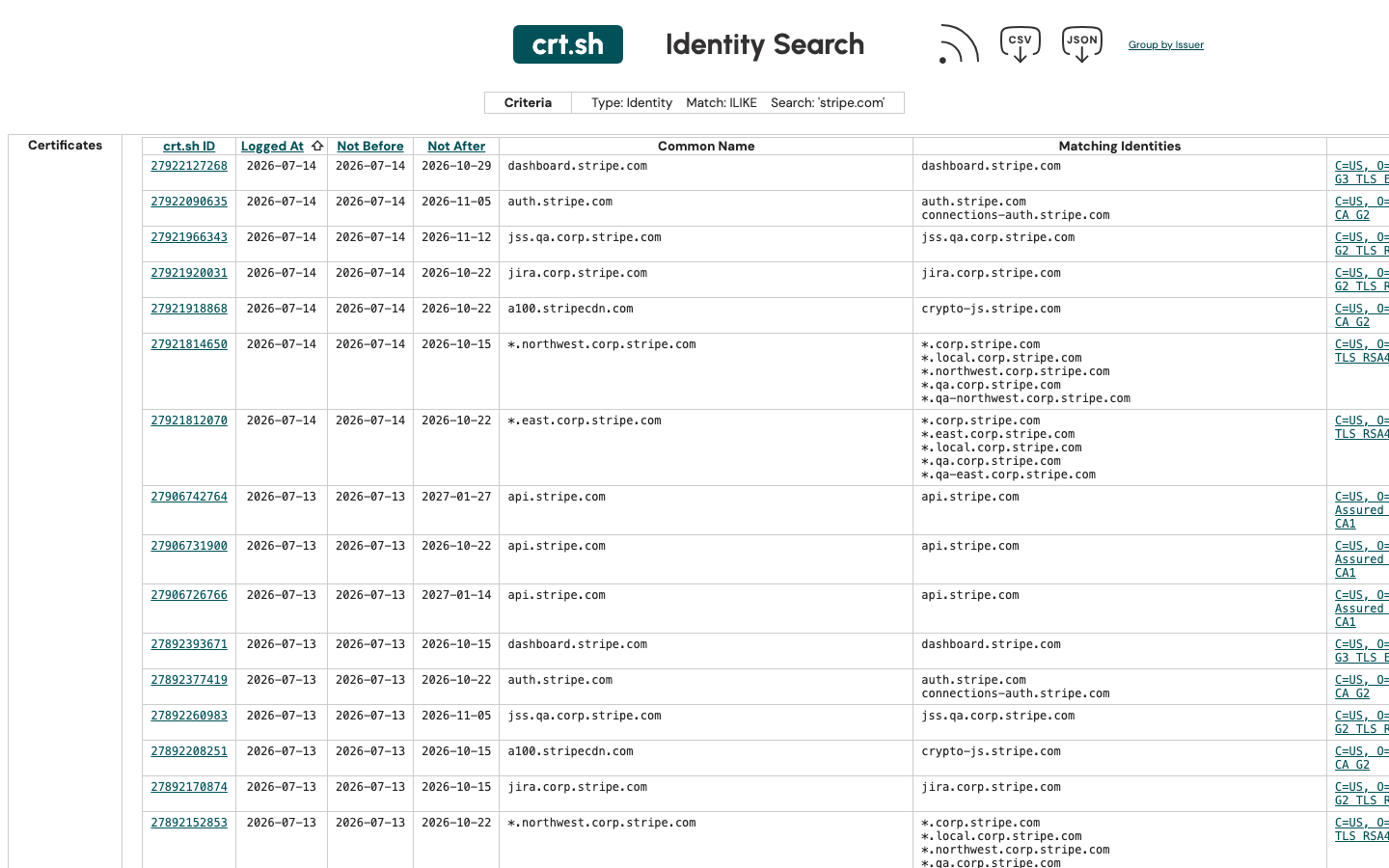
Task: Open issuer link in the 27921918868 row
Action: [1362, 315]
